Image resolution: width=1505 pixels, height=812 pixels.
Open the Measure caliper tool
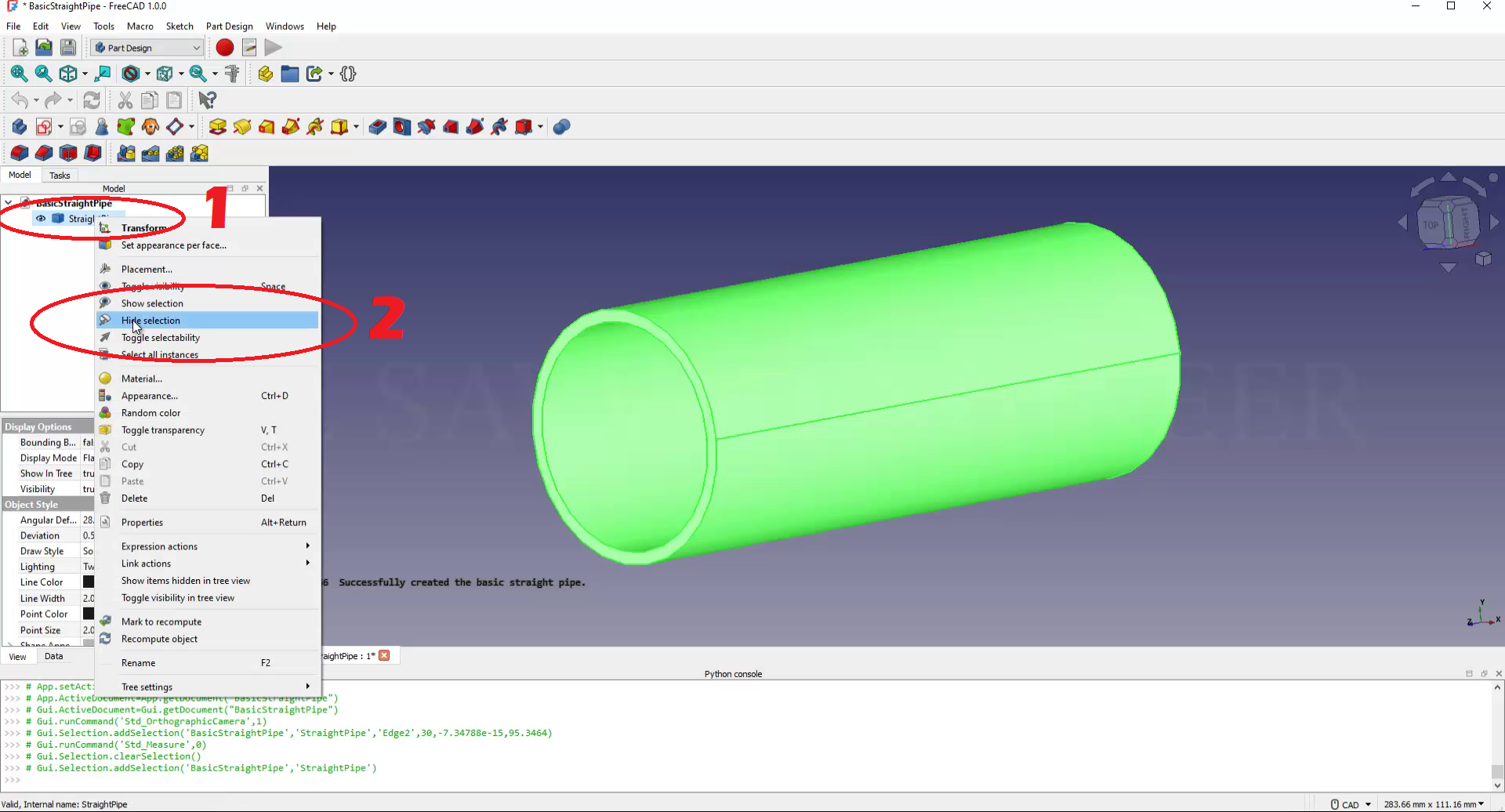(x=232, y=74)
